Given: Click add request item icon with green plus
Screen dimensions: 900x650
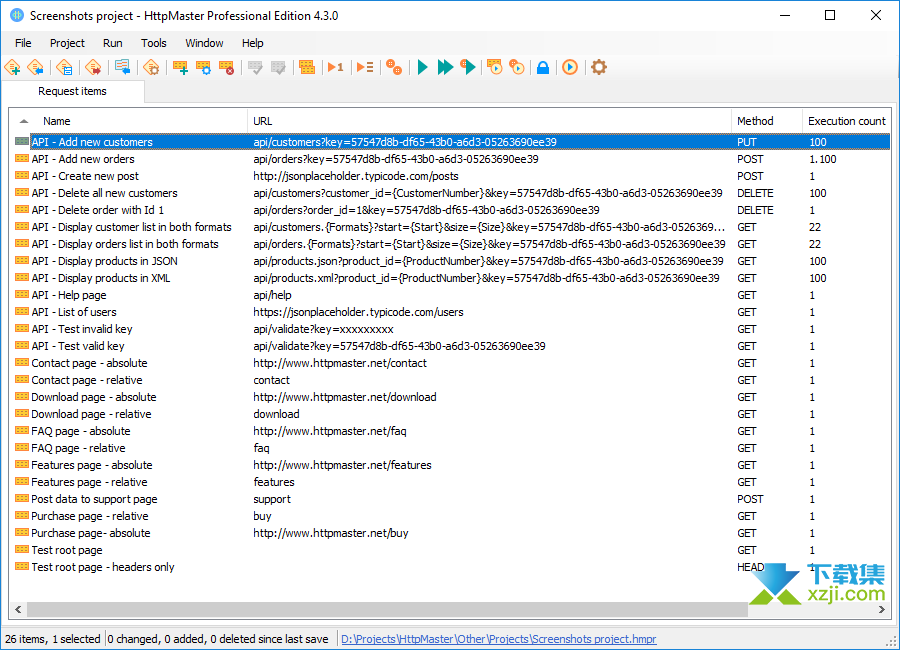Looking at the screenshot, I should [180, 67].
